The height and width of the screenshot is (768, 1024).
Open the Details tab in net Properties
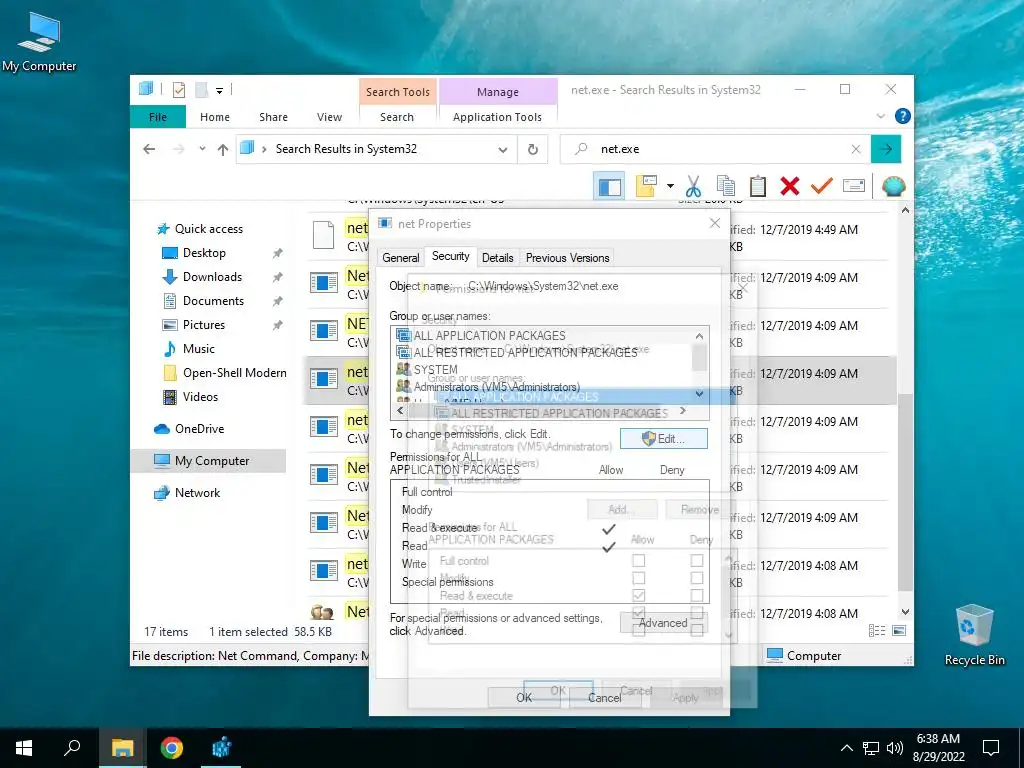498,258
